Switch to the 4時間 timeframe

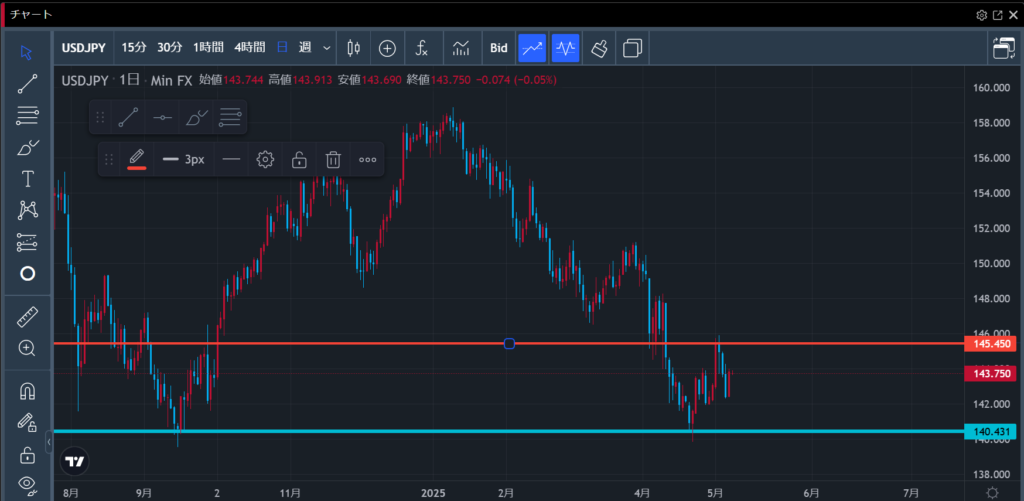(249, 48)
